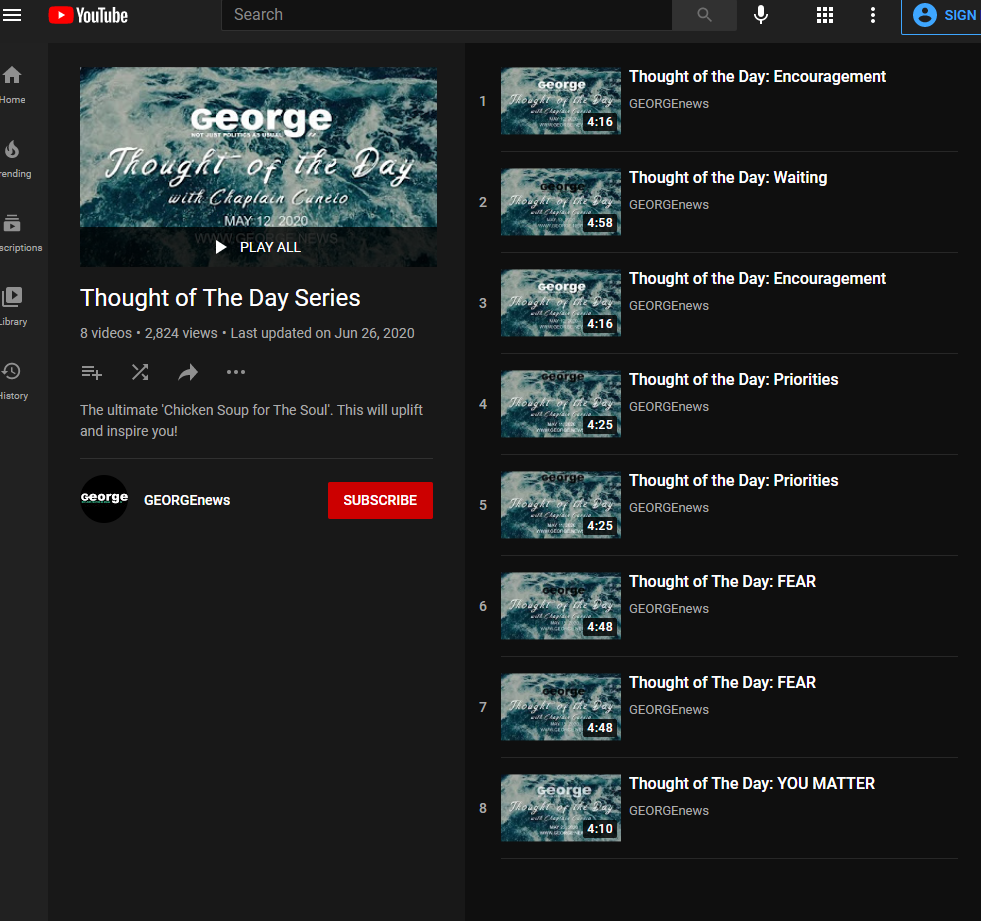Viewport: 981px width, 921px height.
Task: Click GEORGEnews under video 1
Action: pos(669,103)
